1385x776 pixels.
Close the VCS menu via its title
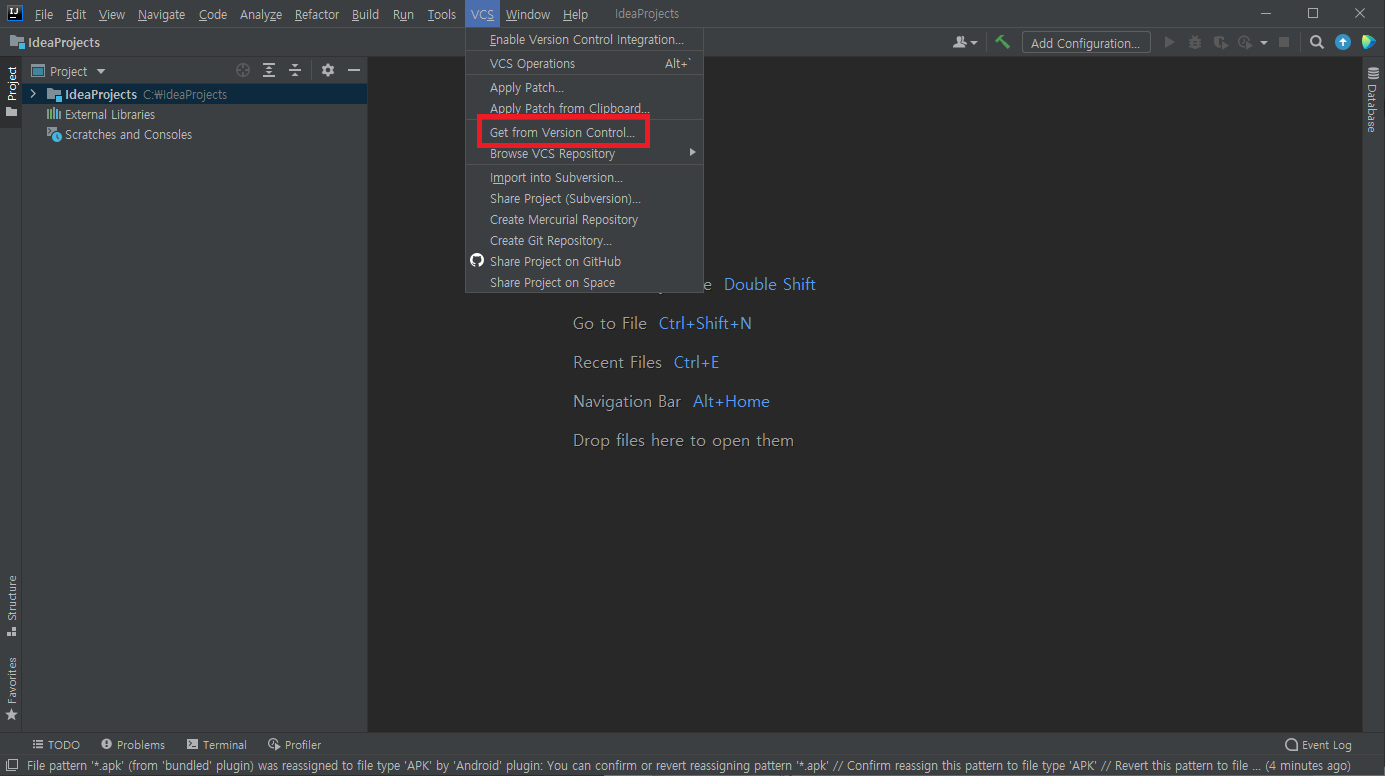tap(483, 14)
